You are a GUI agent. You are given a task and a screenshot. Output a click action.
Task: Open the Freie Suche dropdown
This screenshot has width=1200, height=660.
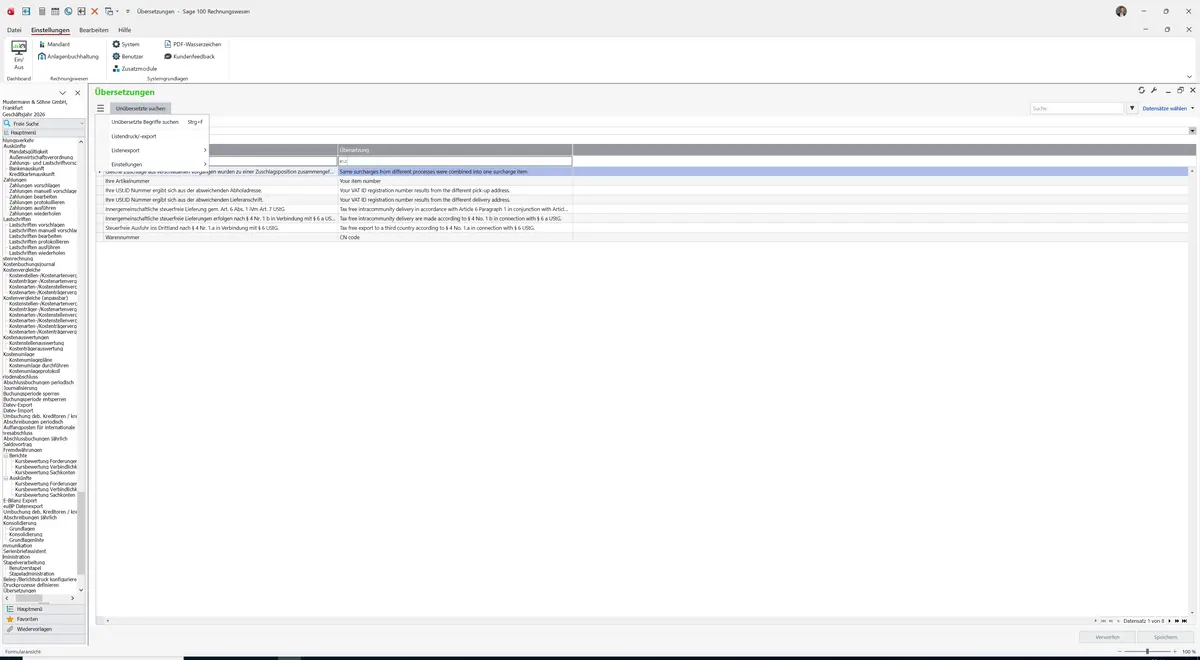click(82, 123)
